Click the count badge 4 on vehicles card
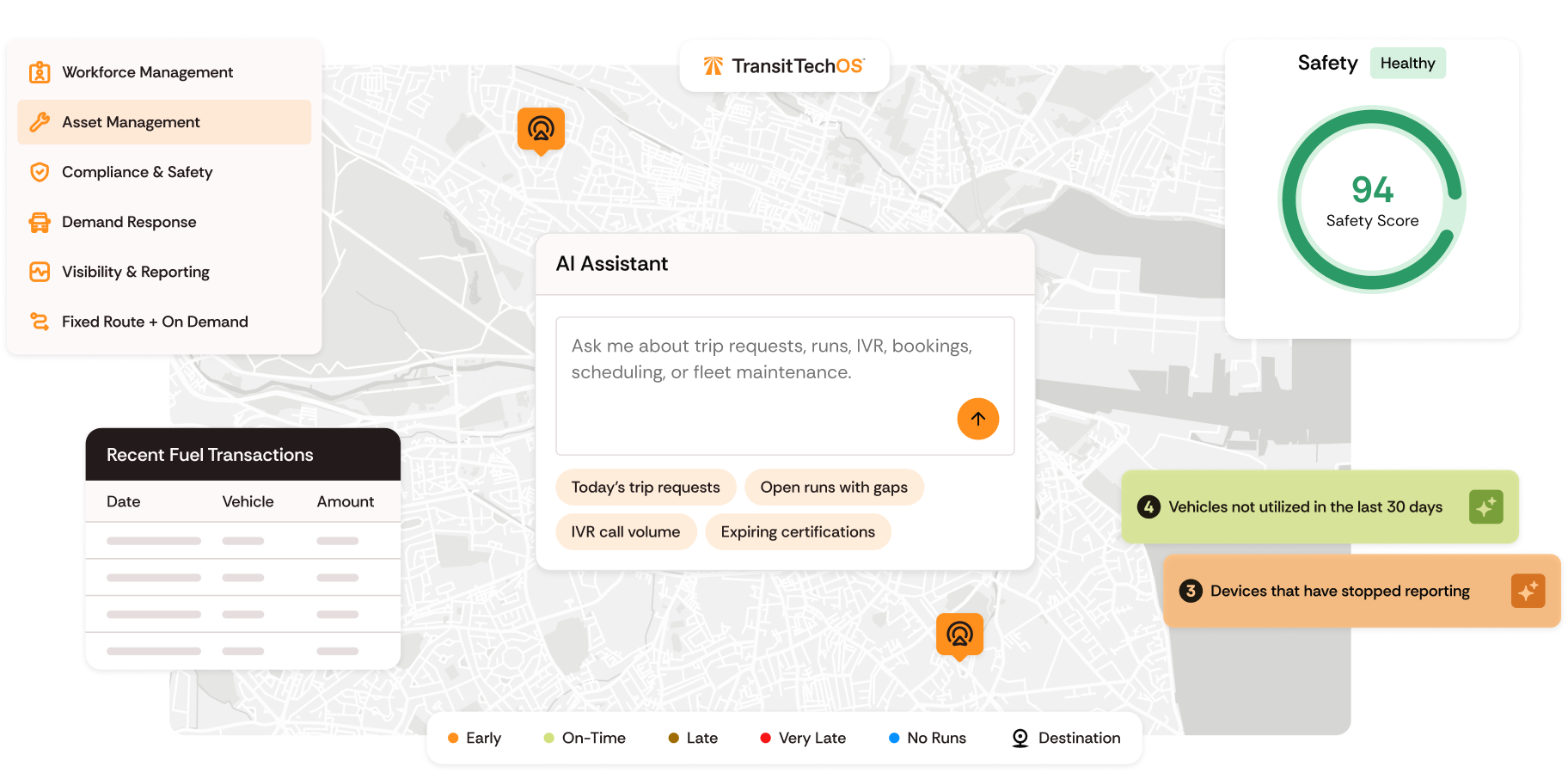Screen dimensions: 1568x773 (x=1148, y=507)
